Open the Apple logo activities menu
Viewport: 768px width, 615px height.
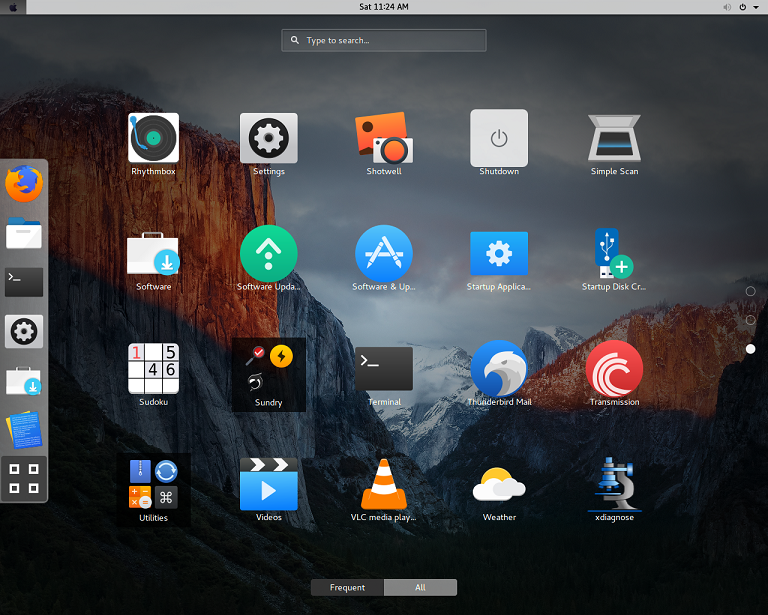(13, 7)
